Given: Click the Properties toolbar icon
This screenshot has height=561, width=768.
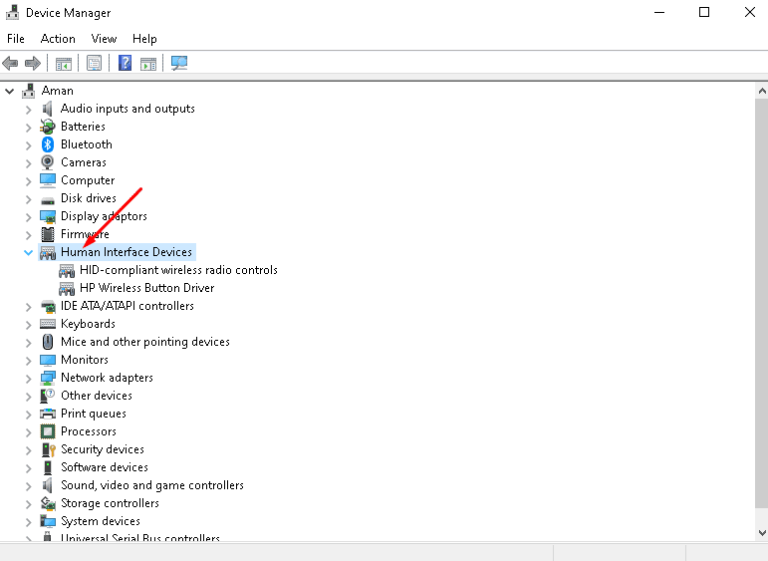Looking at the screenshot, I should (94, 63).
